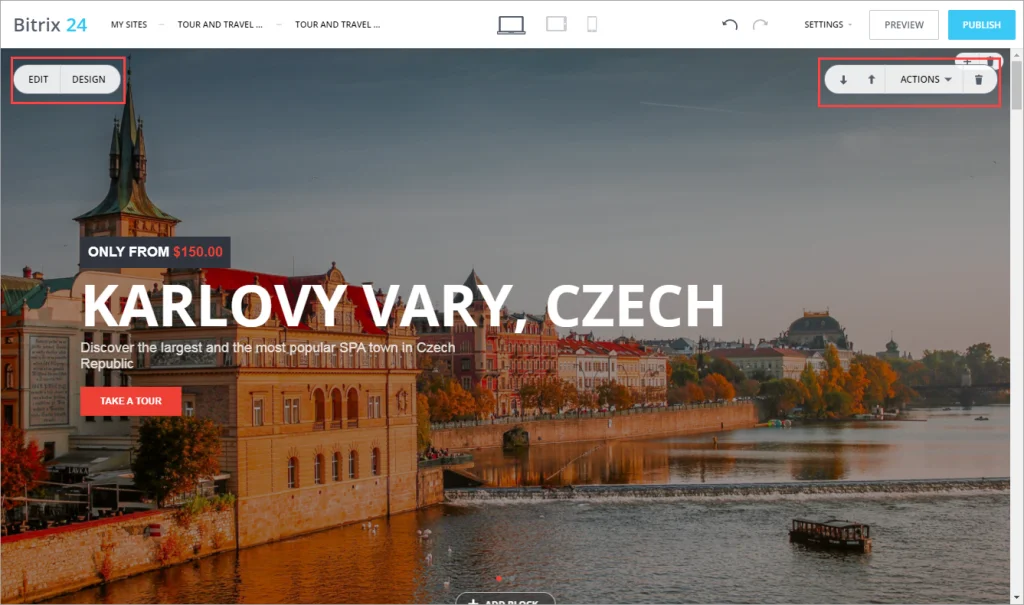Move block up with arrow icon

(871, 80)
